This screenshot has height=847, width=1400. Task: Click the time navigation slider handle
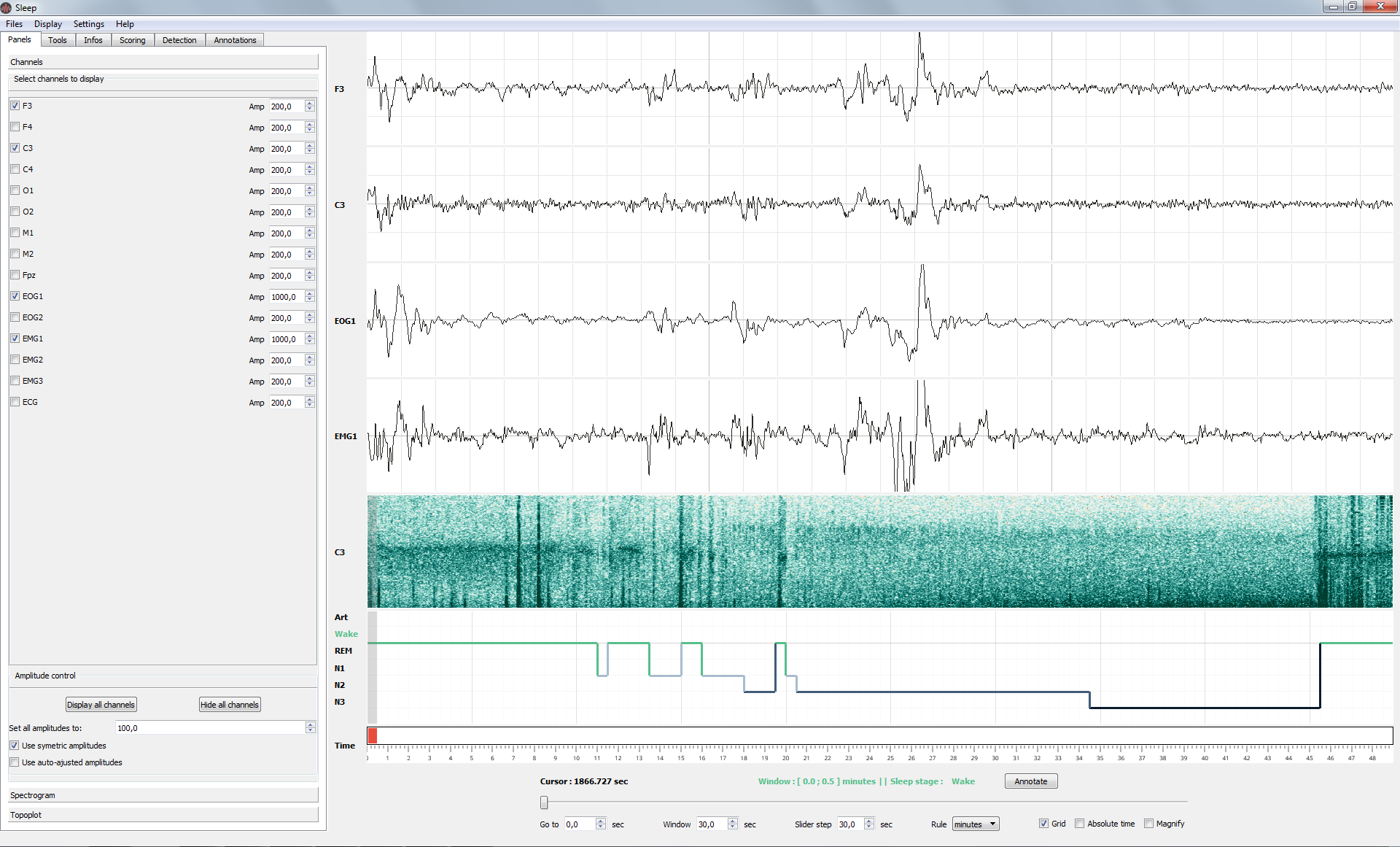[544, 802]
